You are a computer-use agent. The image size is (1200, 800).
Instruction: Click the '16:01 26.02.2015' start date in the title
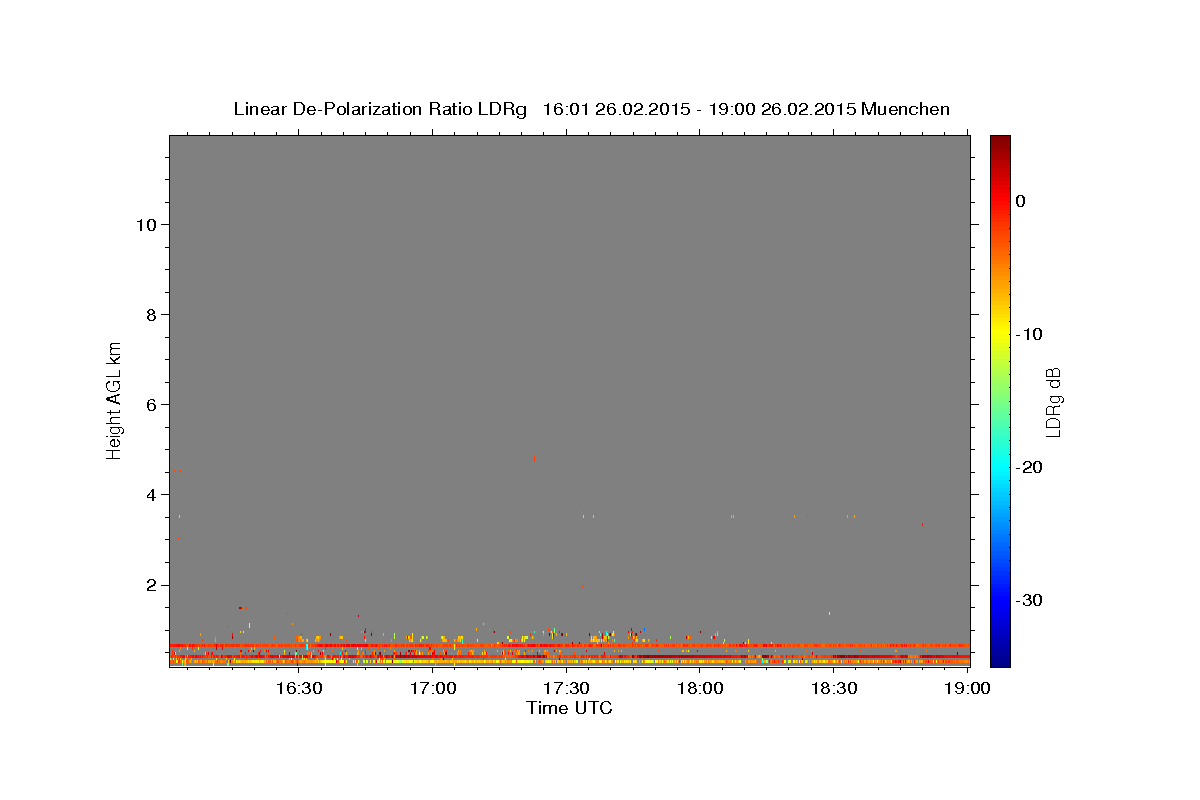pos(615,109)
